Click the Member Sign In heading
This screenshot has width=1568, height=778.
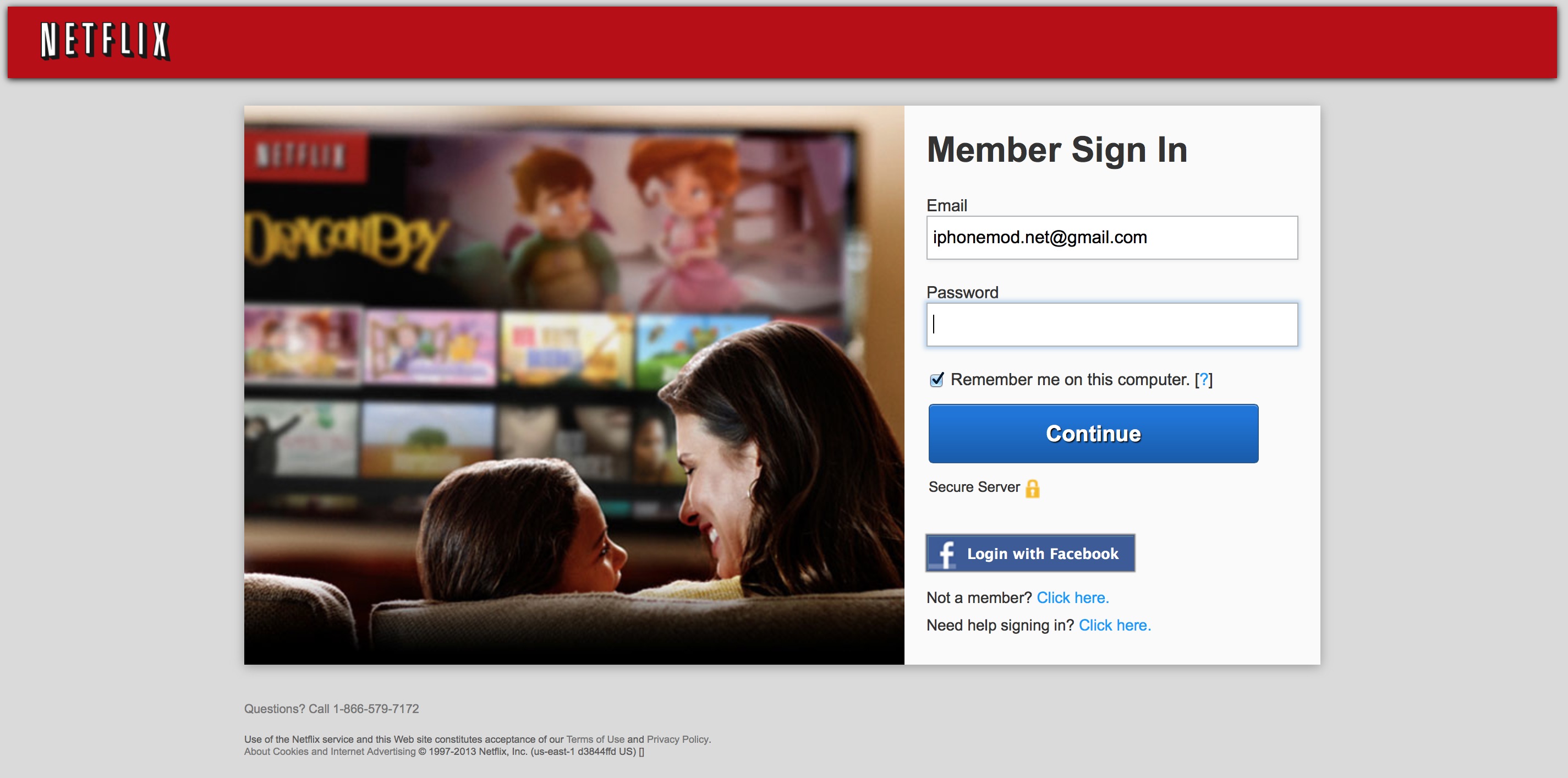1057,150
